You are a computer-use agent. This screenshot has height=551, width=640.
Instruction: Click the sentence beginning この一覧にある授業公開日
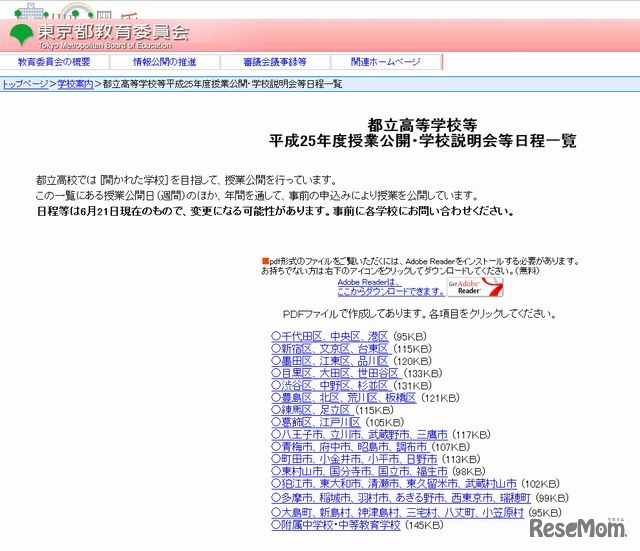point(257,196)
